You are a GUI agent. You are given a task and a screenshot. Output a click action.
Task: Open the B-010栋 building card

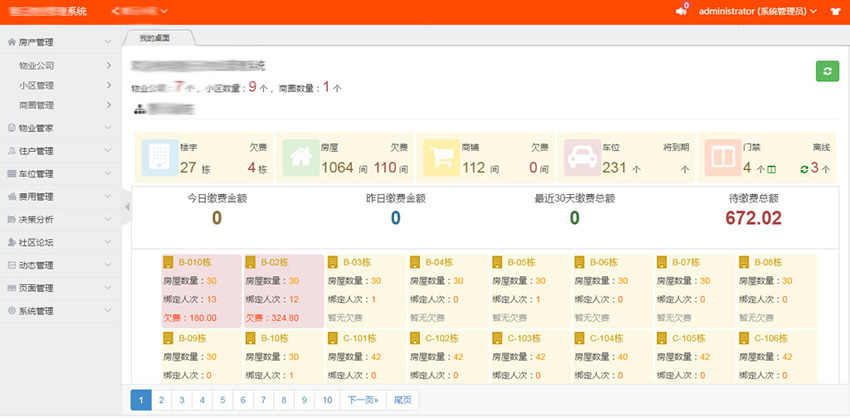click(201, 262)
